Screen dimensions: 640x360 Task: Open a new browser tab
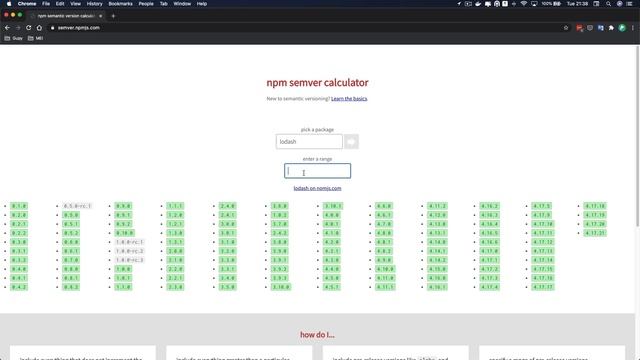(113, 16)
